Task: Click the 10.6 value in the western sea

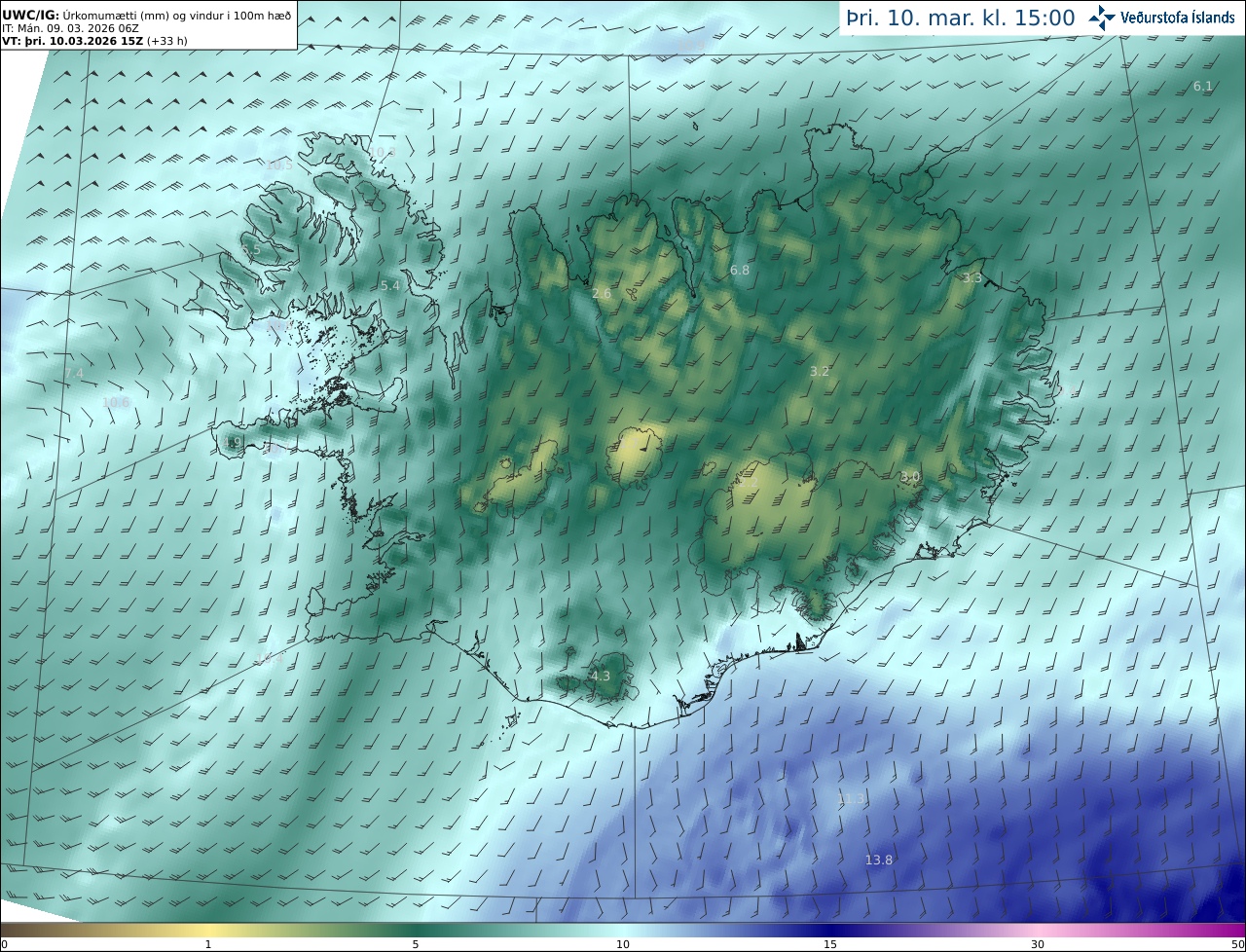Action: tap(116, 402)
